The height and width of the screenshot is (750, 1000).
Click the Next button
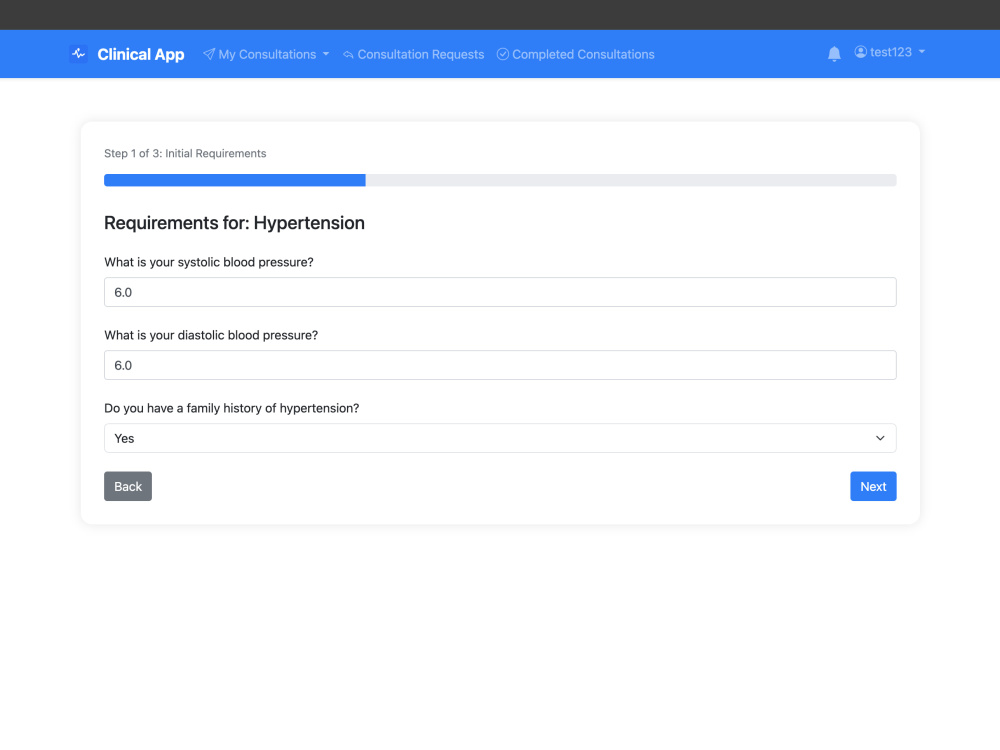(x=873, y=487)
